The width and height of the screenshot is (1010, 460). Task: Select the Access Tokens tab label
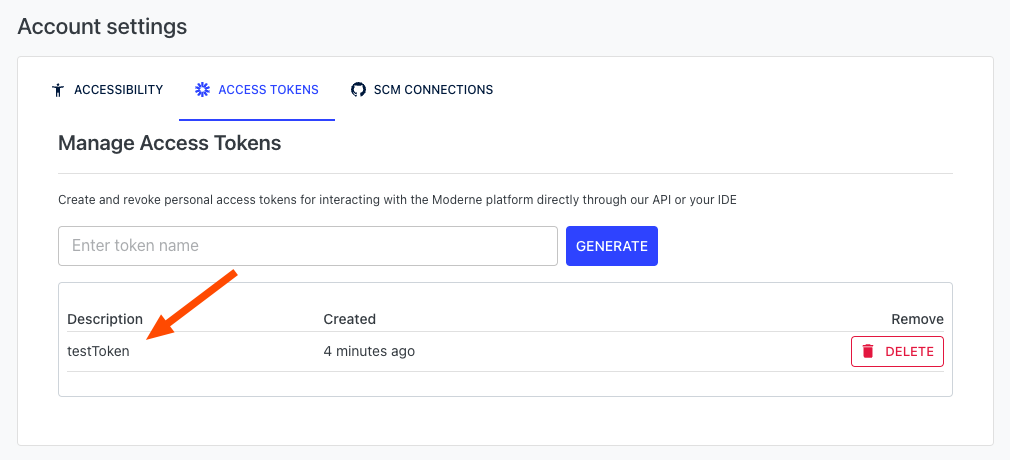[268, 90]
